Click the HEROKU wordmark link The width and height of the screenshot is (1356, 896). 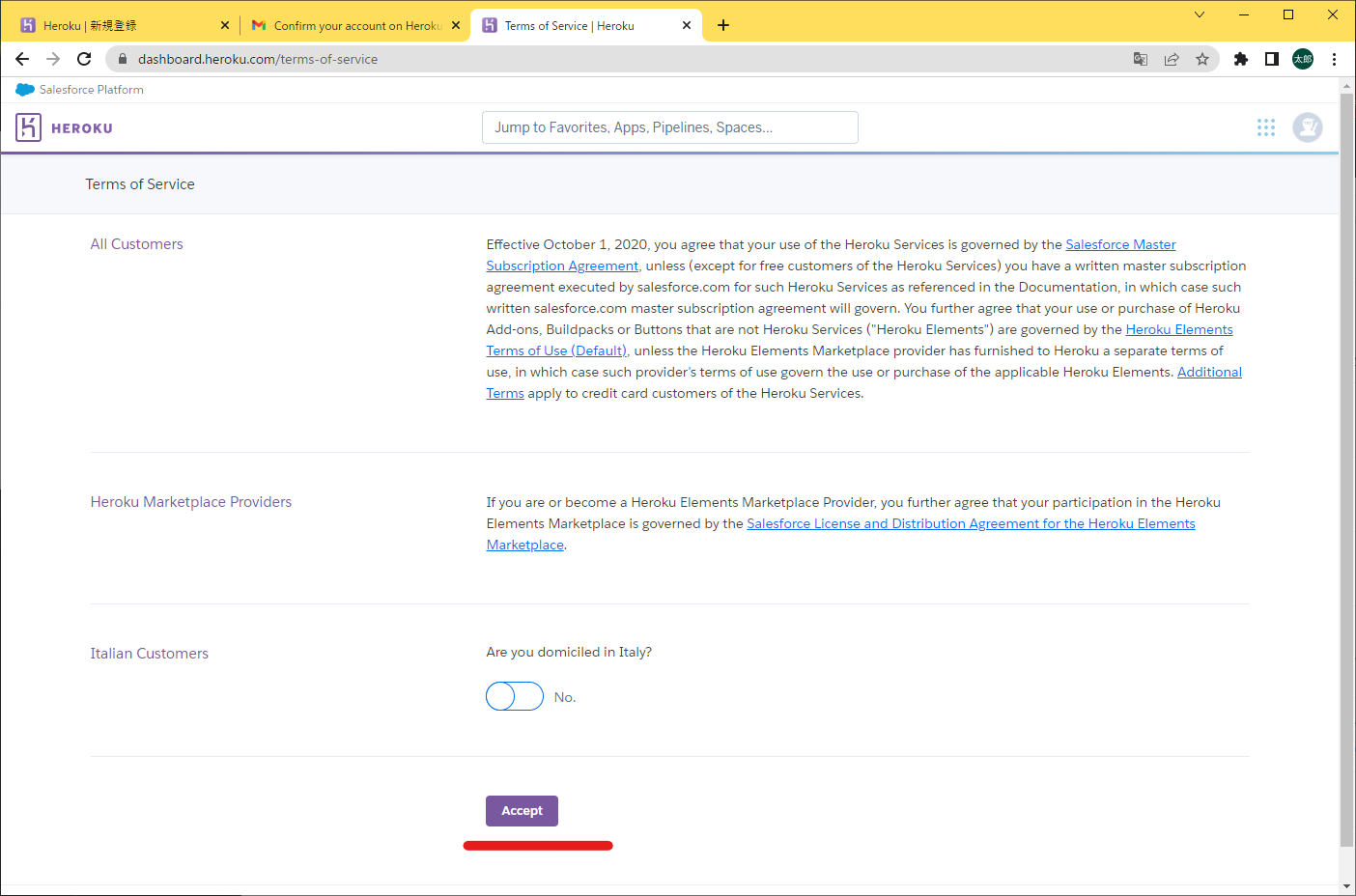click(82, 128)
